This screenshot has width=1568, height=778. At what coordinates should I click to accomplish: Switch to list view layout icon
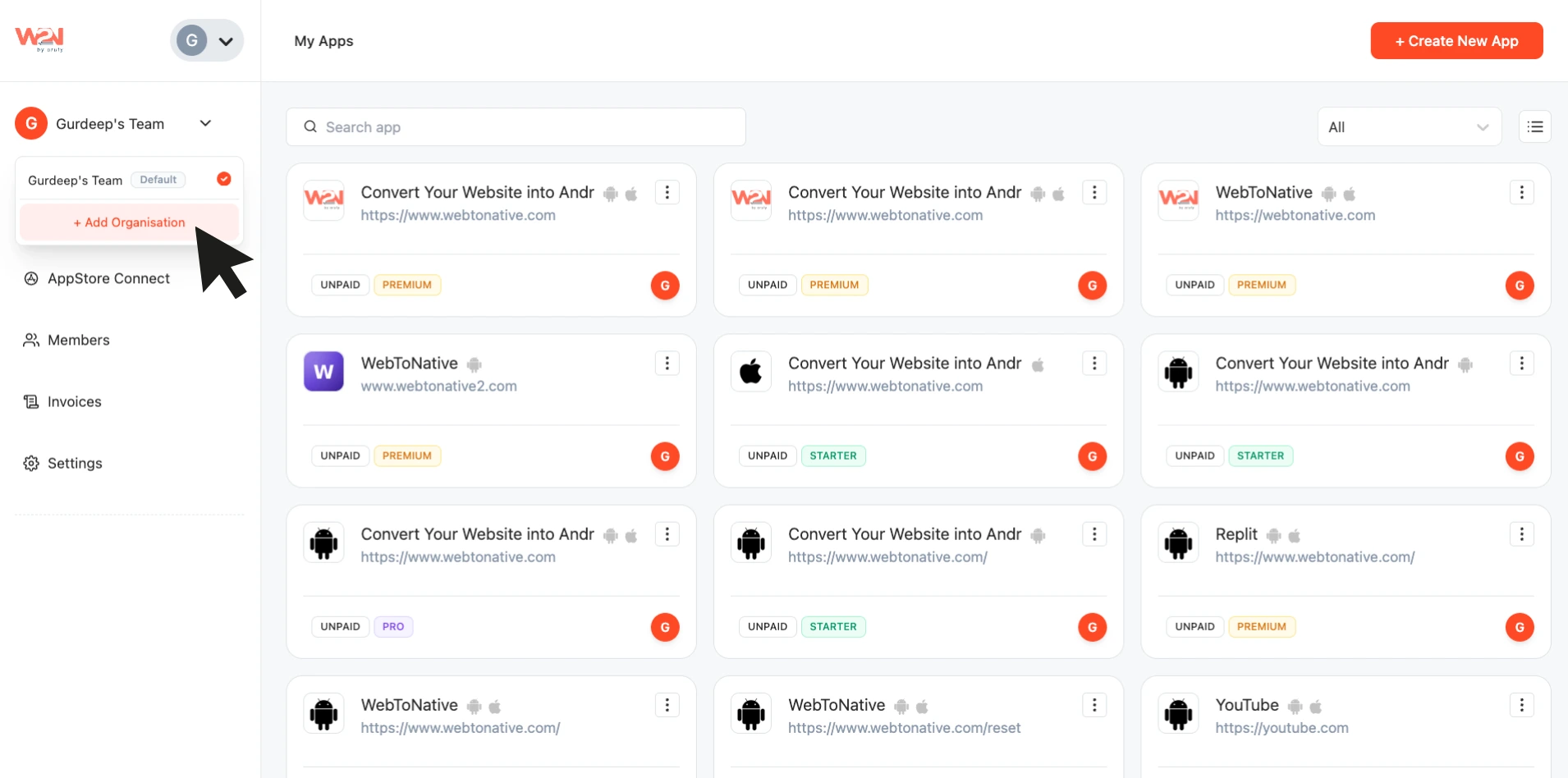click(1534, 127)
